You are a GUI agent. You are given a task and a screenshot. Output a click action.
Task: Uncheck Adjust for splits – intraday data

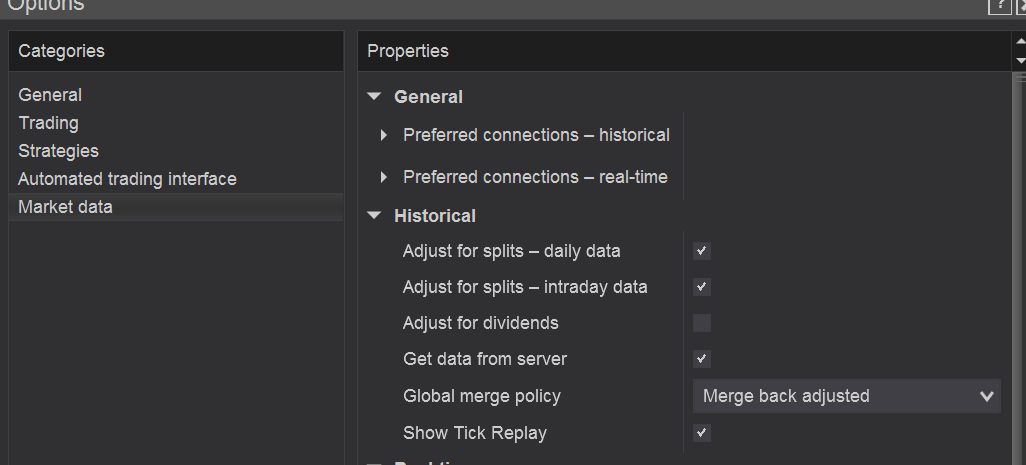702,287
